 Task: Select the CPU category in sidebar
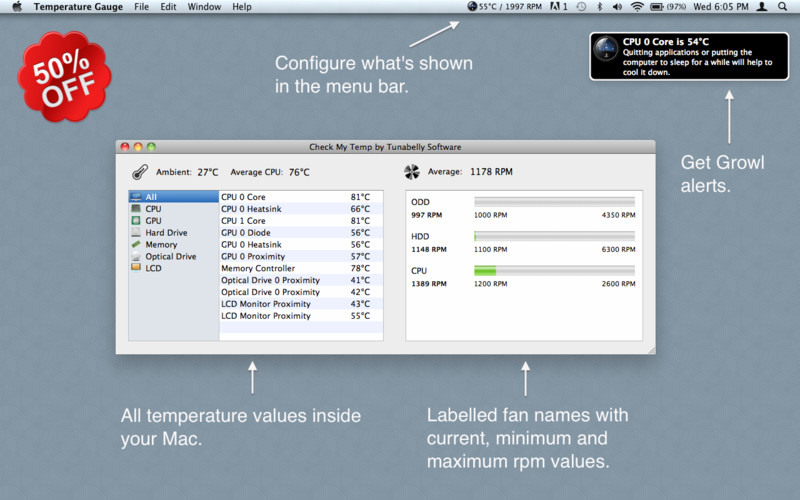(x=153, y=208)
